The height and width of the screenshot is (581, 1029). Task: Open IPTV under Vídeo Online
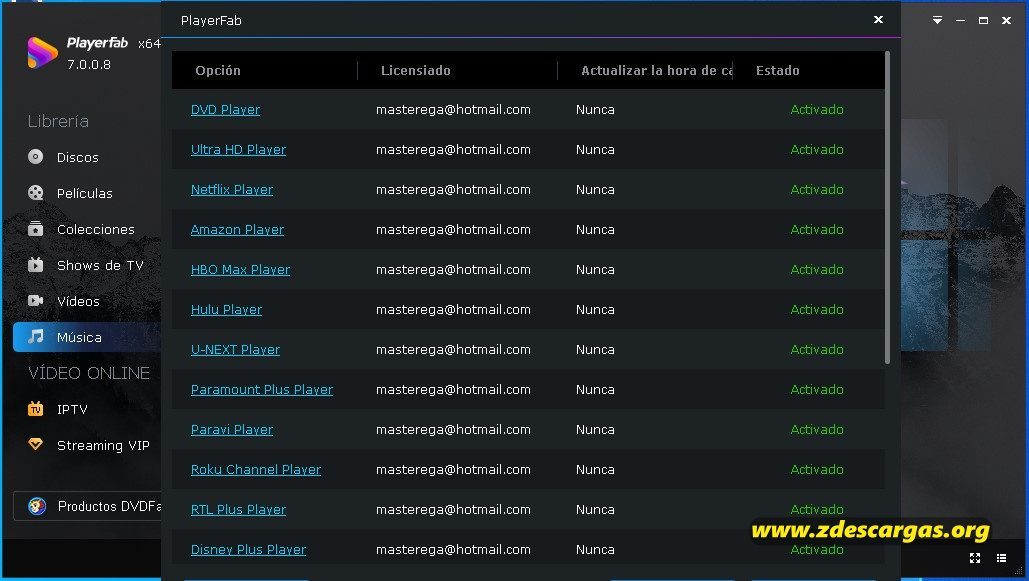pyautogui.click(x=58, y=409)
